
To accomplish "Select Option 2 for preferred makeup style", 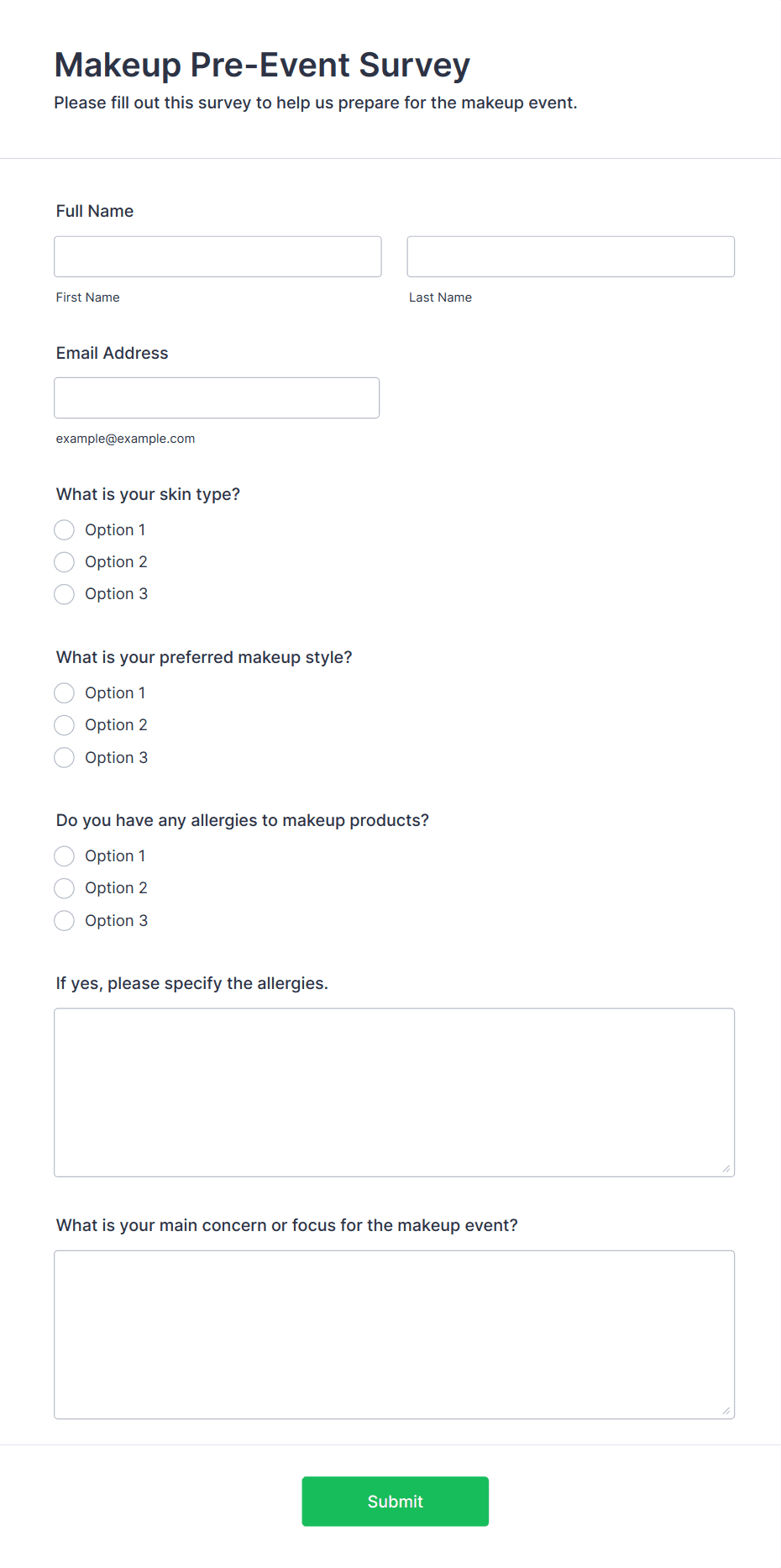I will tap(64, 724).
